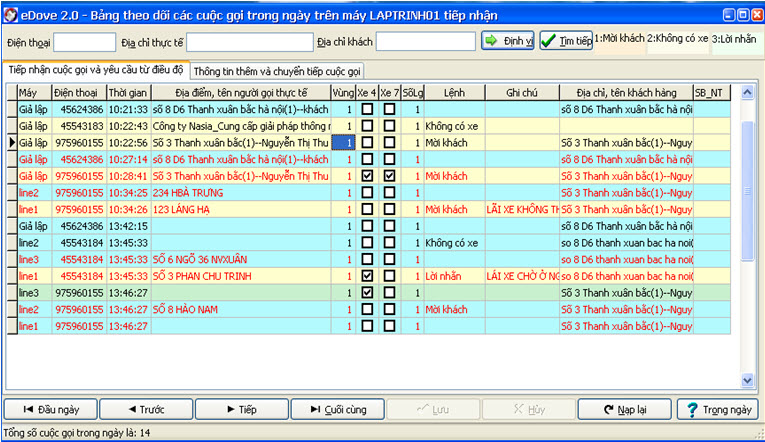Screen dimensions: 765x442
Task: Select Tiếp nhận cuộc gọi và yêu cầu tab
Action: pyautogui.click(x=96, y=71)
